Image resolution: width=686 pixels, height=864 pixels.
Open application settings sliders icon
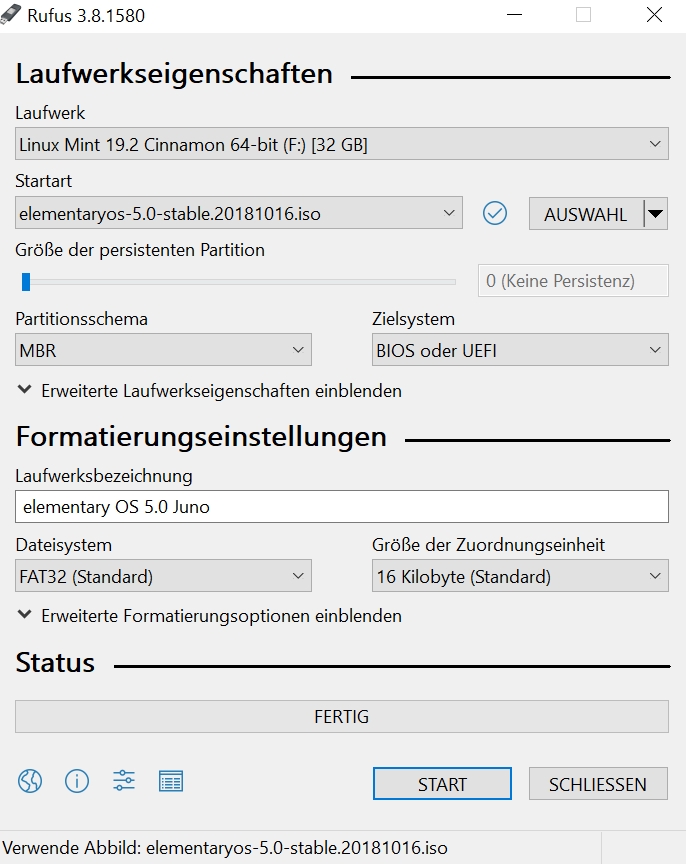[x=124, y=781]
